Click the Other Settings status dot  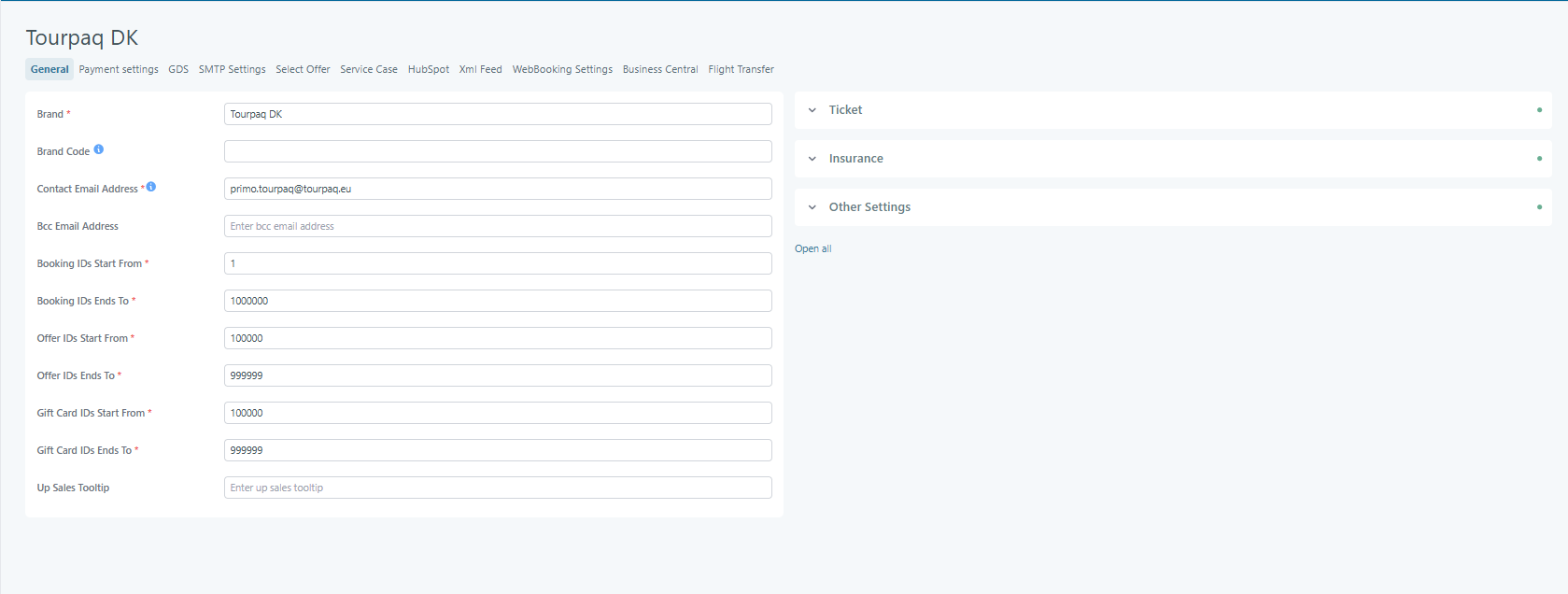[1539, 207]
